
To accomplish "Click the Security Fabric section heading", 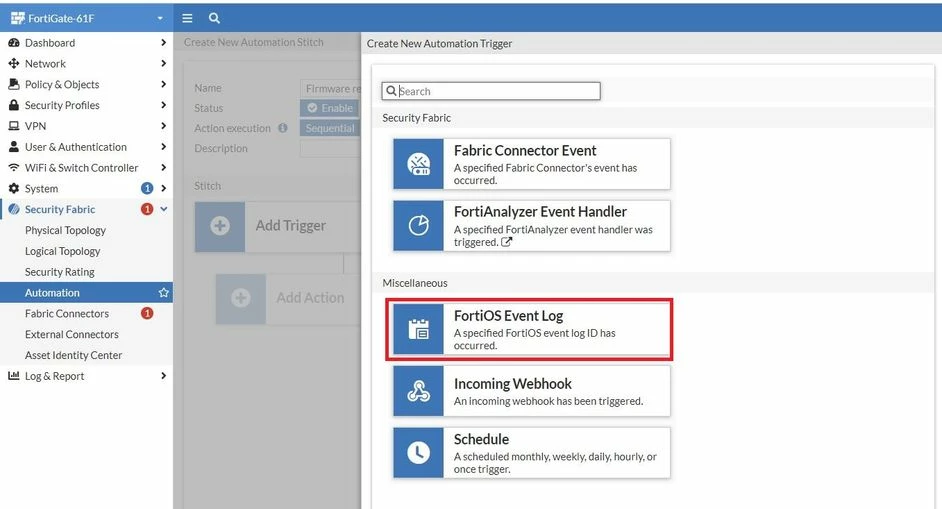I will click(x=416, y=118).
